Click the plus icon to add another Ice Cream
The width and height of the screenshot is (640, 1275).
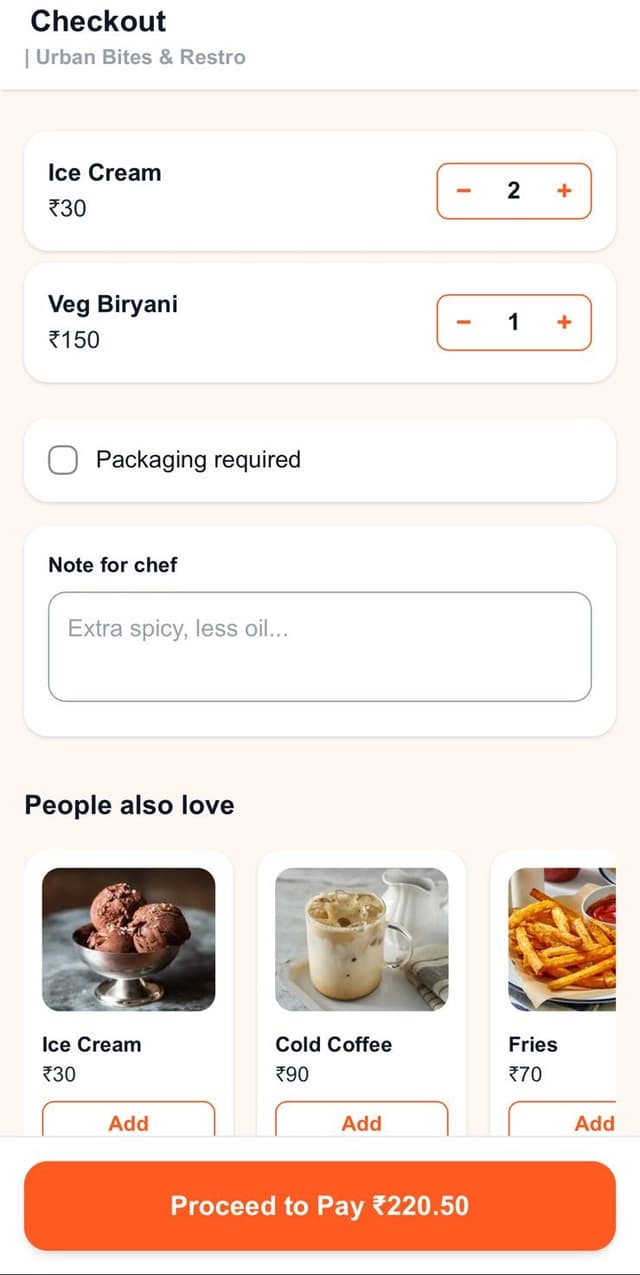coord(563,190)
